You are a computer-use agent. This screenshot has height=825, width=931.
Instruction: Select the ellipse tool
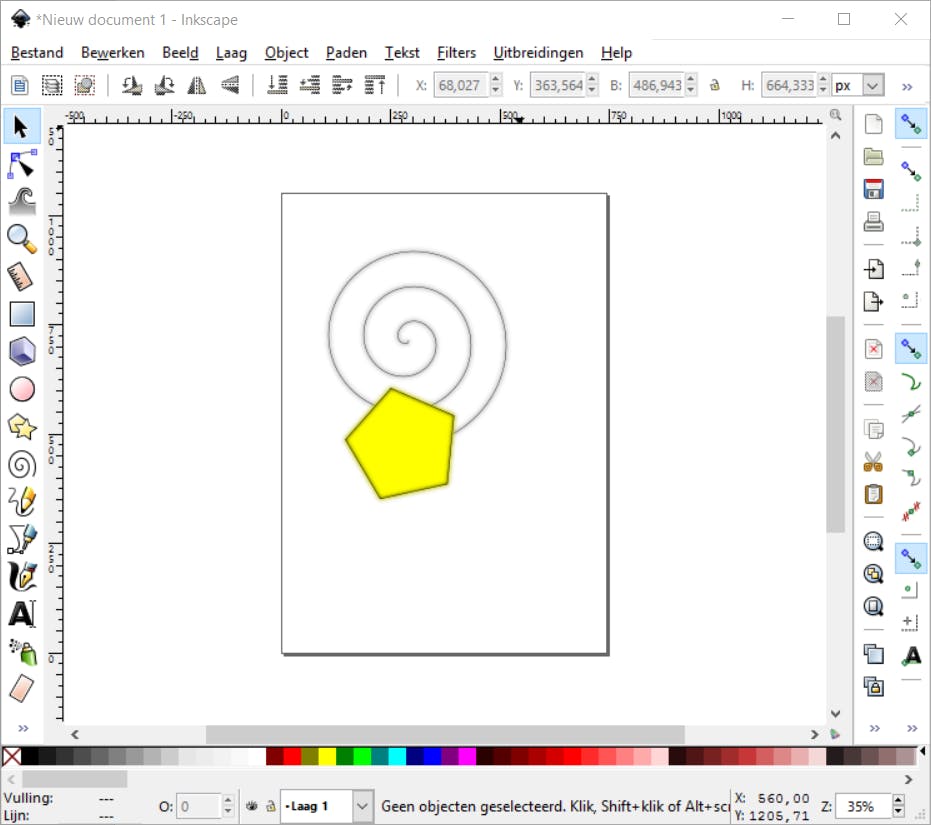tap(22, 389)
